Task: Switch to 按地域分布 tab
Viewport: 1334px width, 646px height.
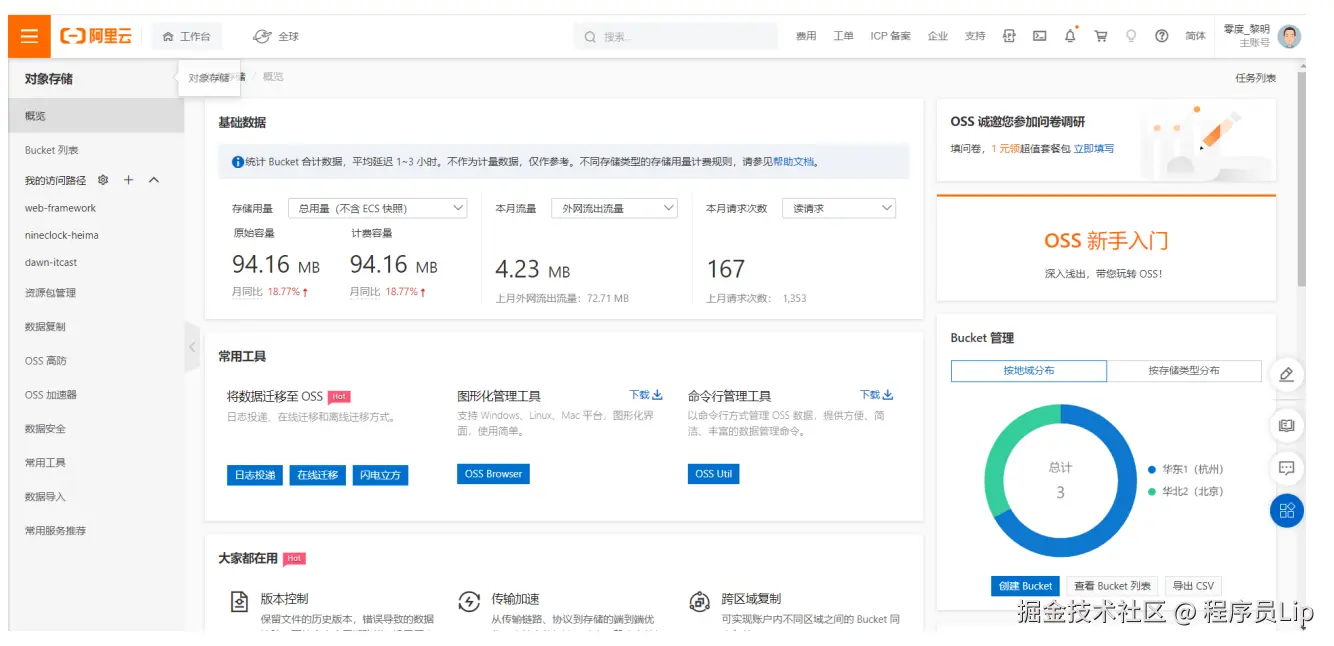Action: [x=1029, y=371]
